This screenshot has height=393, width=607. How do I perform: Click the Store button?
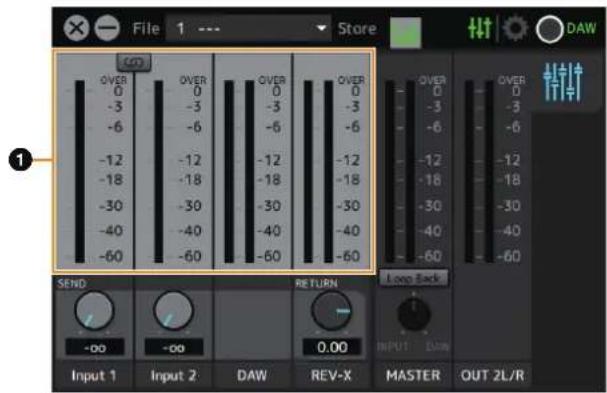click(x=357, y=29)
